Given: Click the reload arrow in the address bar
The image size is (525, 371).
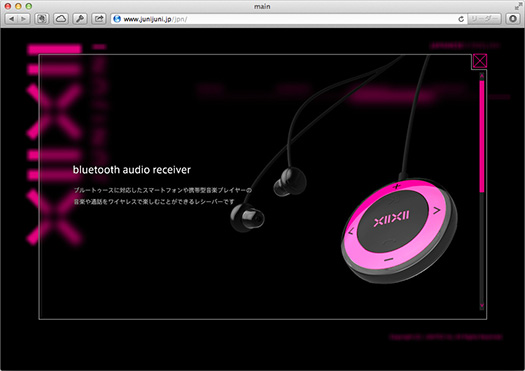Looking at the screenshot, I should point(461,19).
